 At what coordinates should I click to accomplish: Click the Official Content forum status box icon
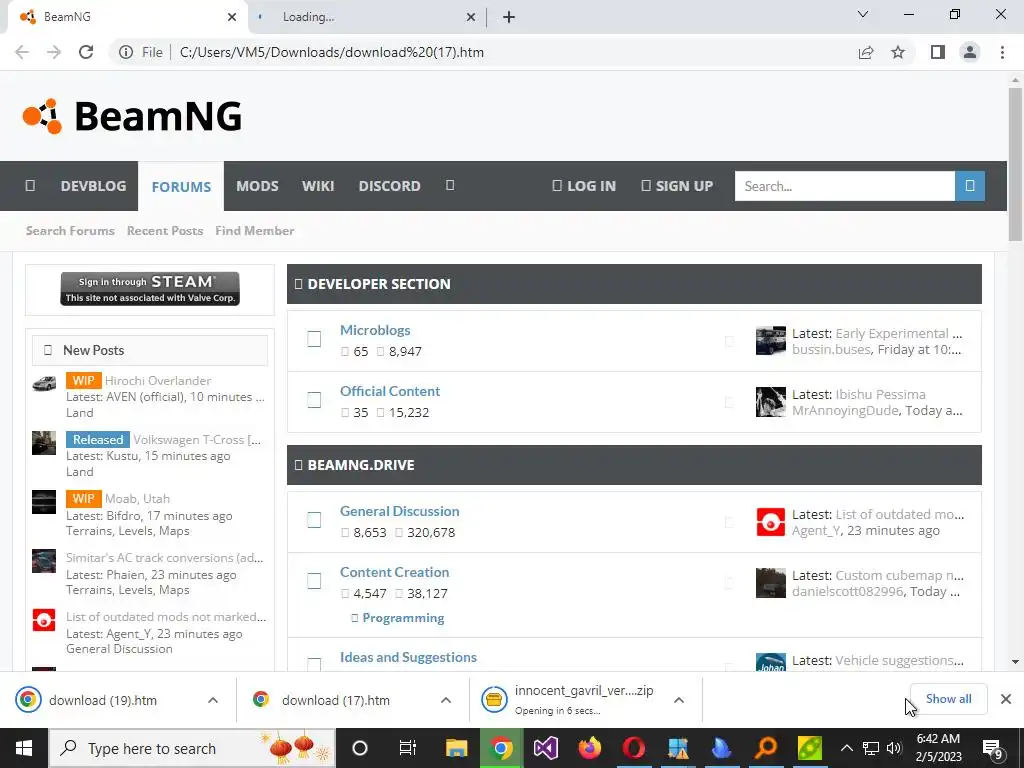(314, 400)
